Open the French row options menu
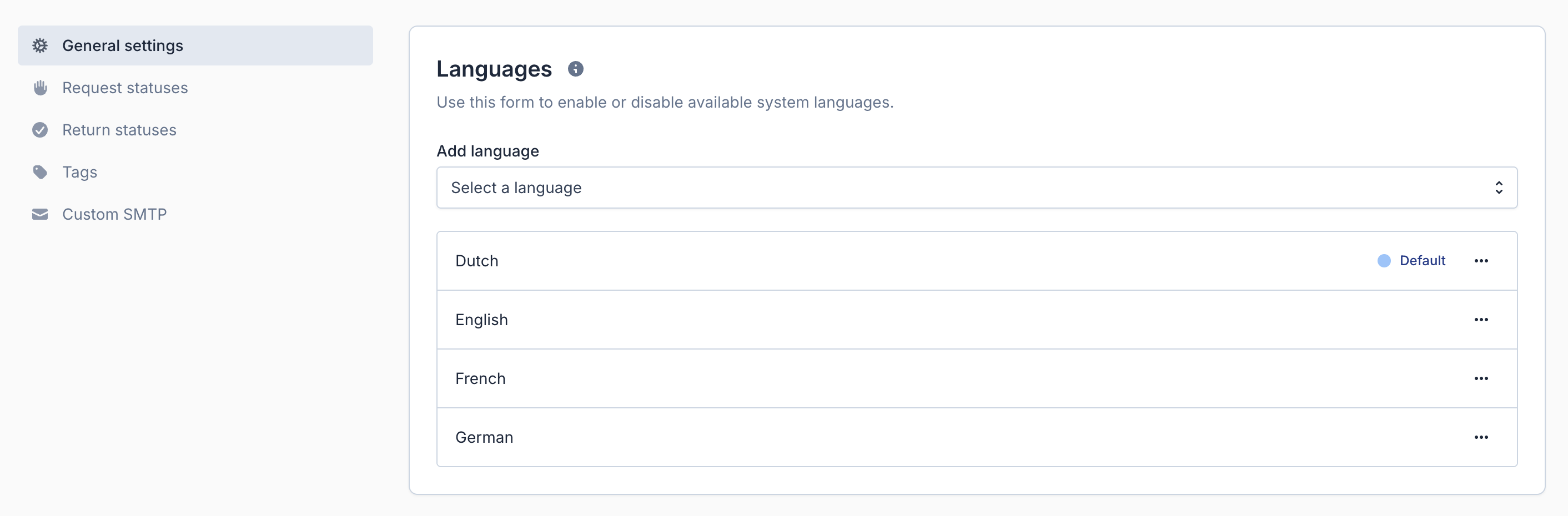Image resolution: width=1568 pixels, height=516 pixels. (1480, 378)
